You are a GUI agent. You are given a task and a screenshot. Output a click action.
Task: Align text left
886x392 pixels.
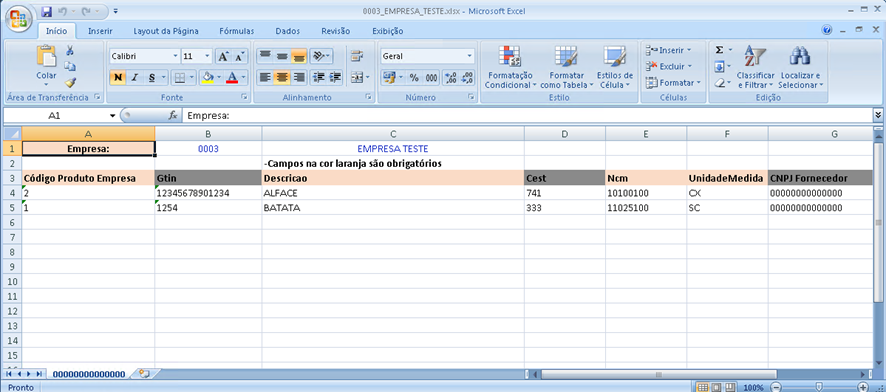tap(265, 77)
